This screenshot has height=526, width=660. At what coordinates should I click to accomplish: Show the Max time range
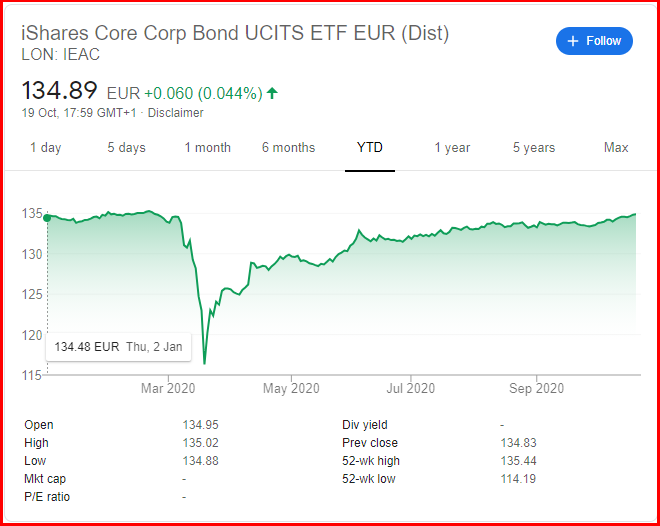(x=616, y=148)
